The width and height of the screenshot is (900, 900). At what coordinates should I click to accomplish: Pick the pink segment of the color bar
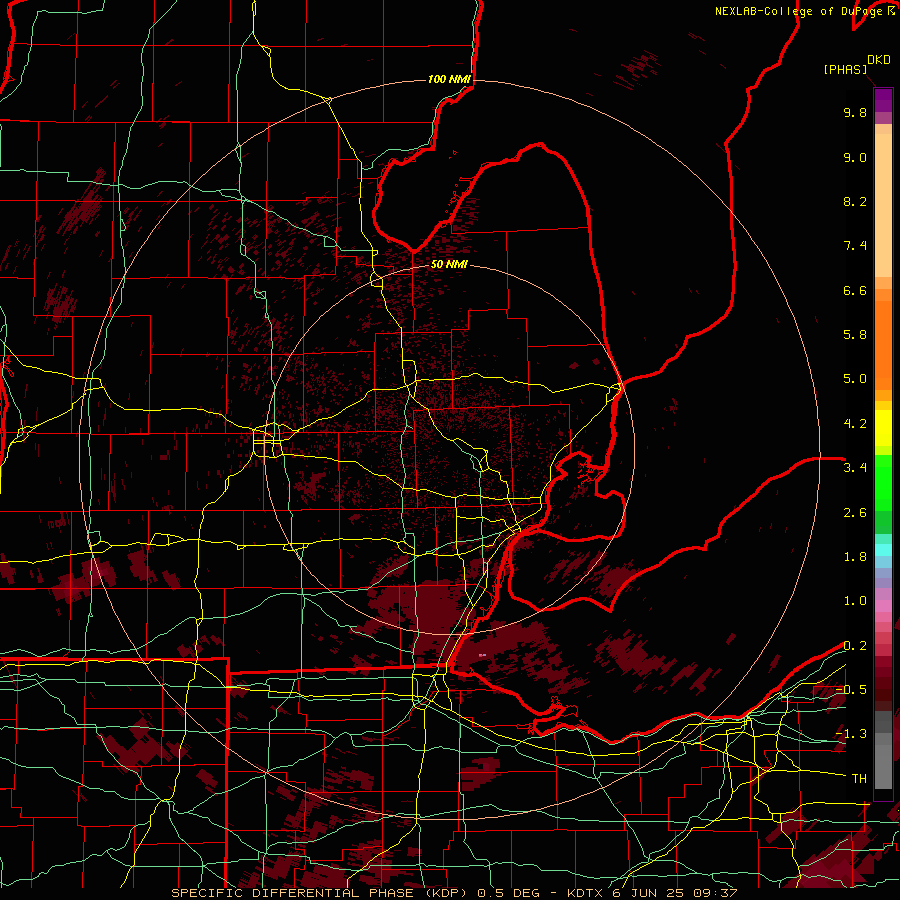point(883,606)
